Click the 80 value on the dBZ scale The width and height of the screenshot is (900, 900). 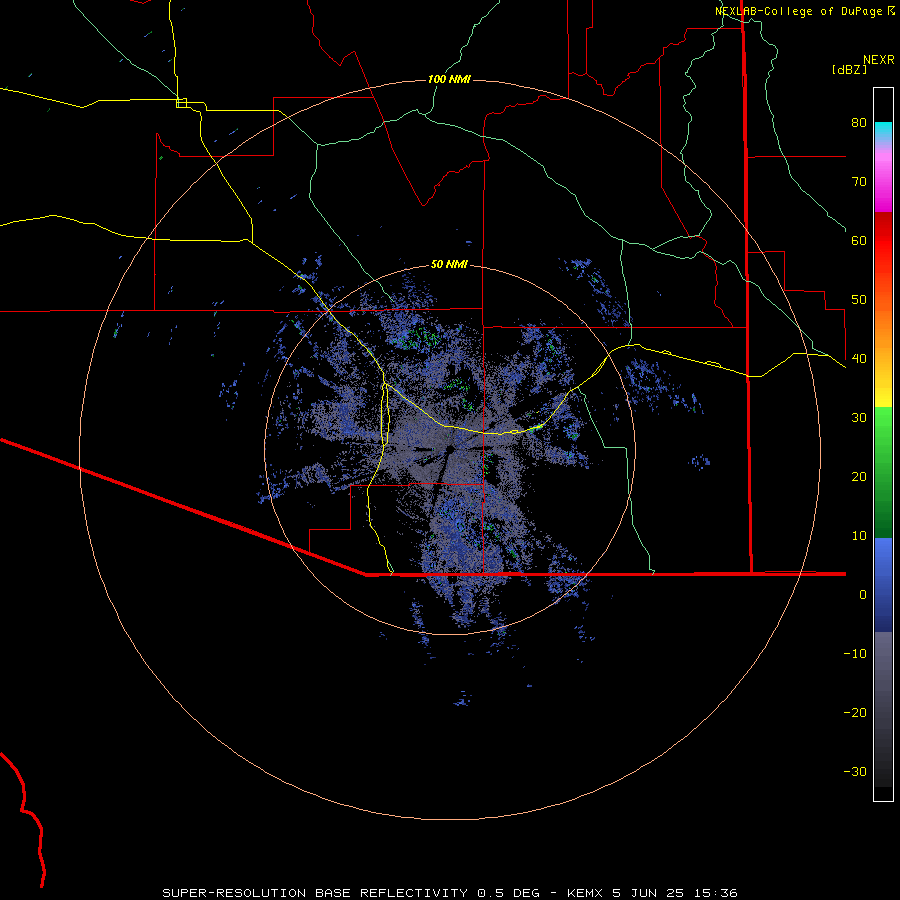point(859,123)
